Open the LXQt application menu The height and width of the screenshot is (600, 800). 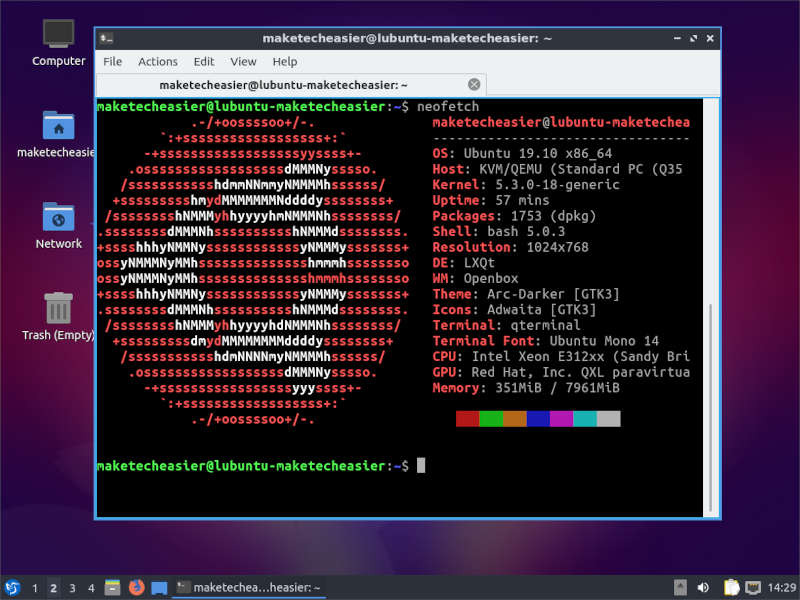(x=12, y=587)
